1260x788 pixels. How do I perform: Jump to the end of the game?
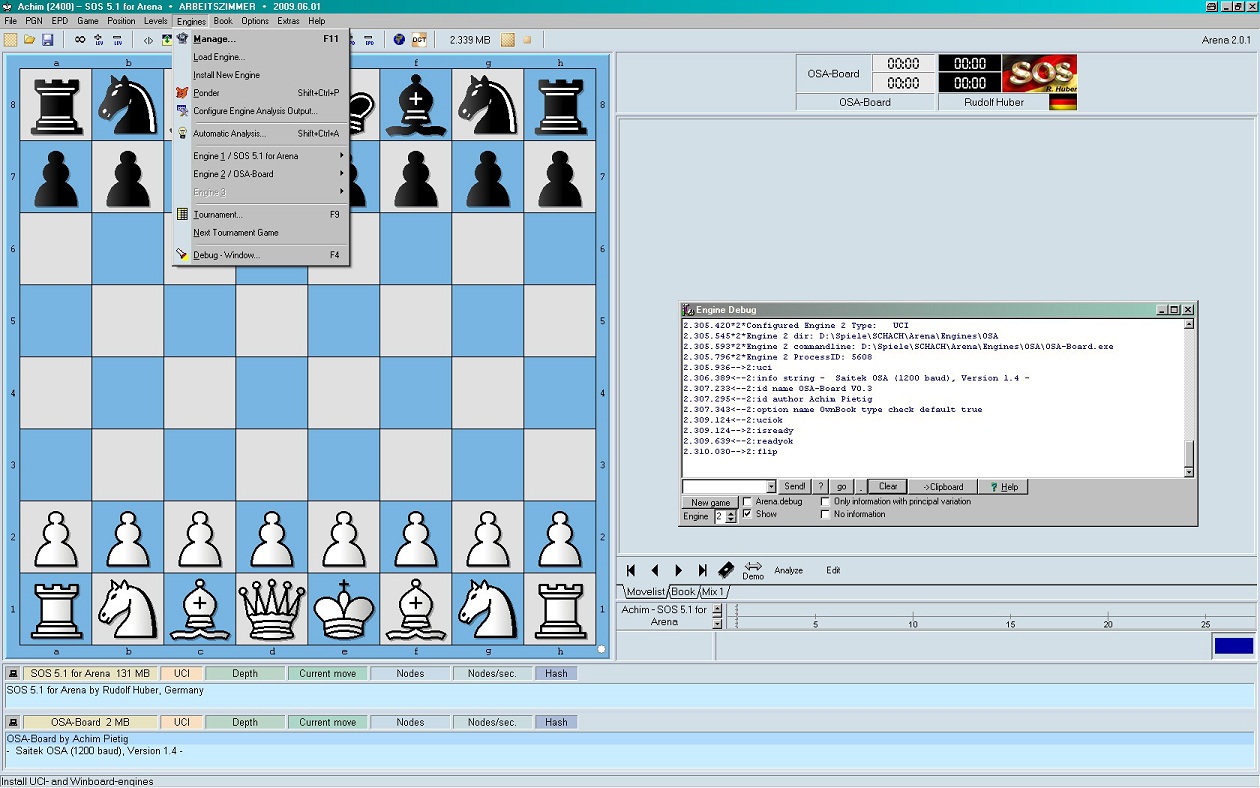point(703,570)
